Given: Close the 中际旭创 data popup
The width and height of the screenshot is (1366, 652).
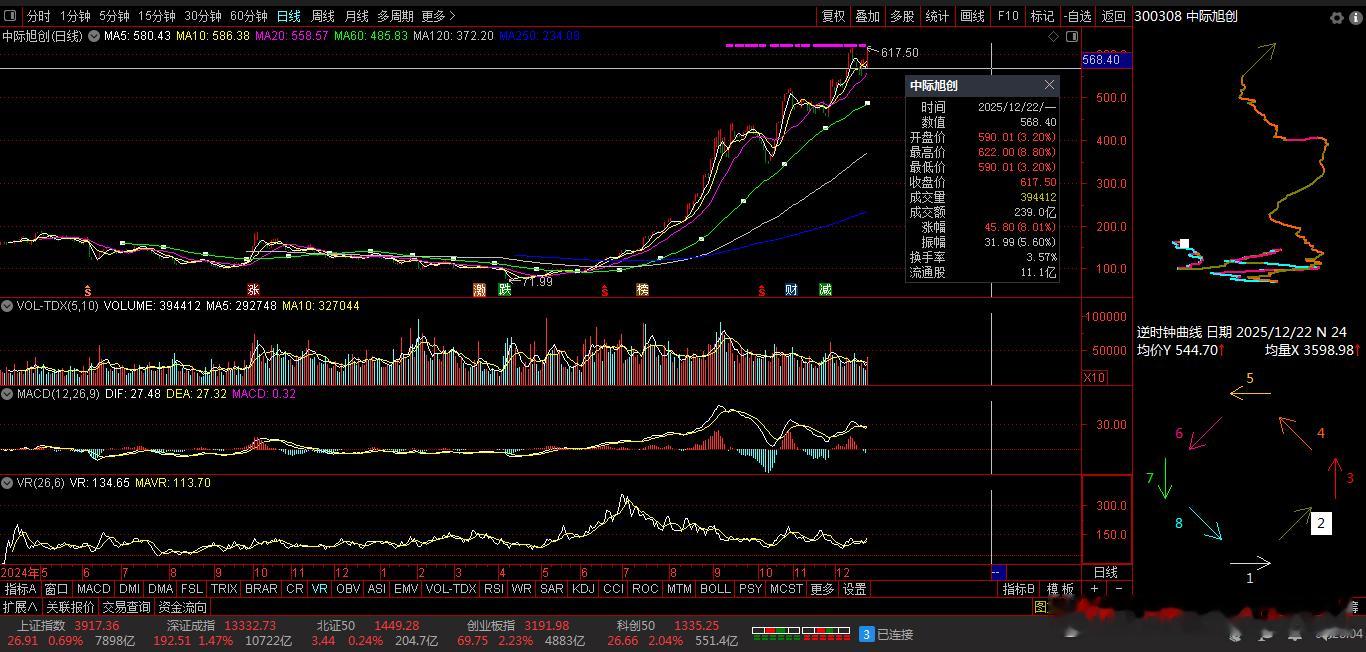Looking at the screenshot, I should [1049, 85].
